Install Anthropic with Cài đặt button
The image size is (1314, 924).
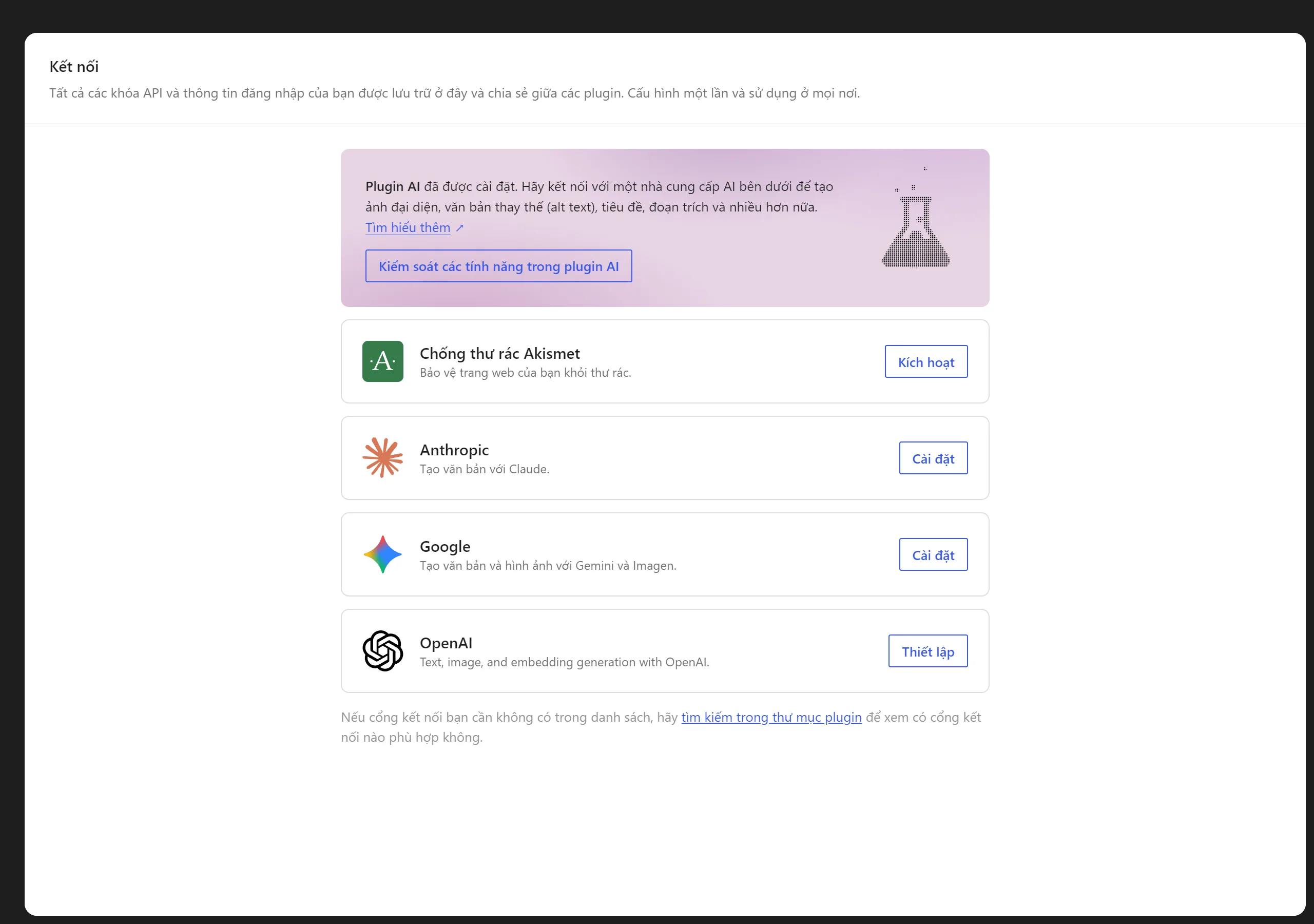pos(933,458)
